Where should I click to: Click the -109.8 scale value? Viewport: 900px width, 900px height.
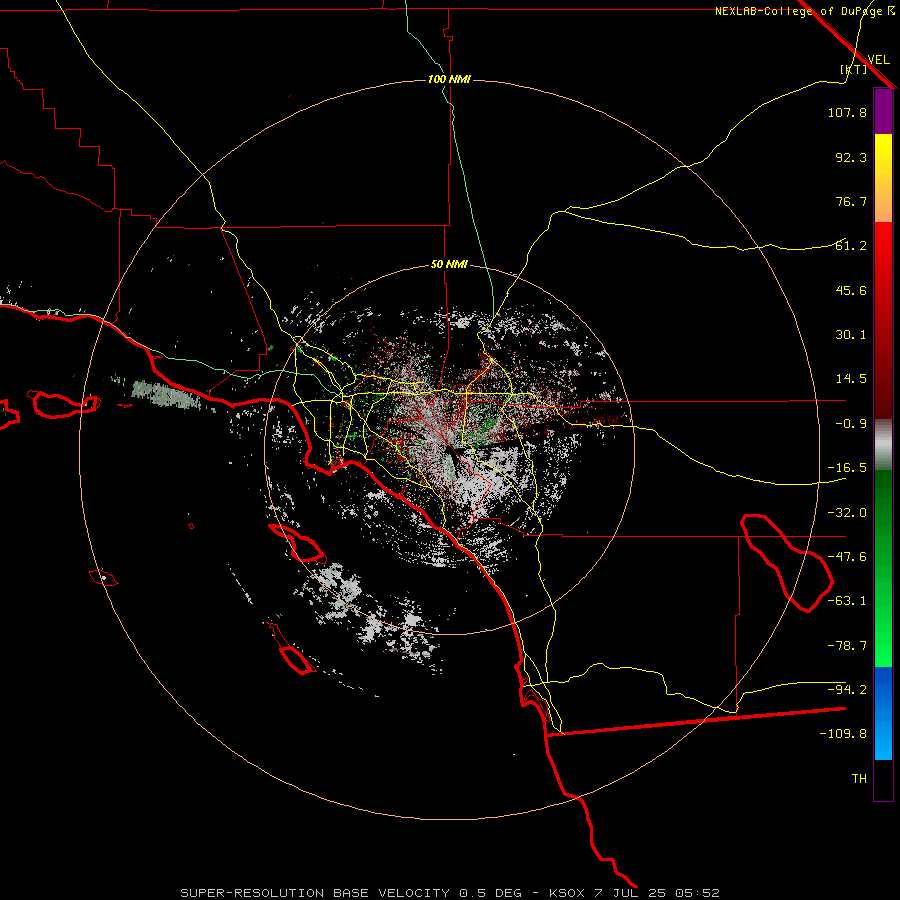pos(843,734)
